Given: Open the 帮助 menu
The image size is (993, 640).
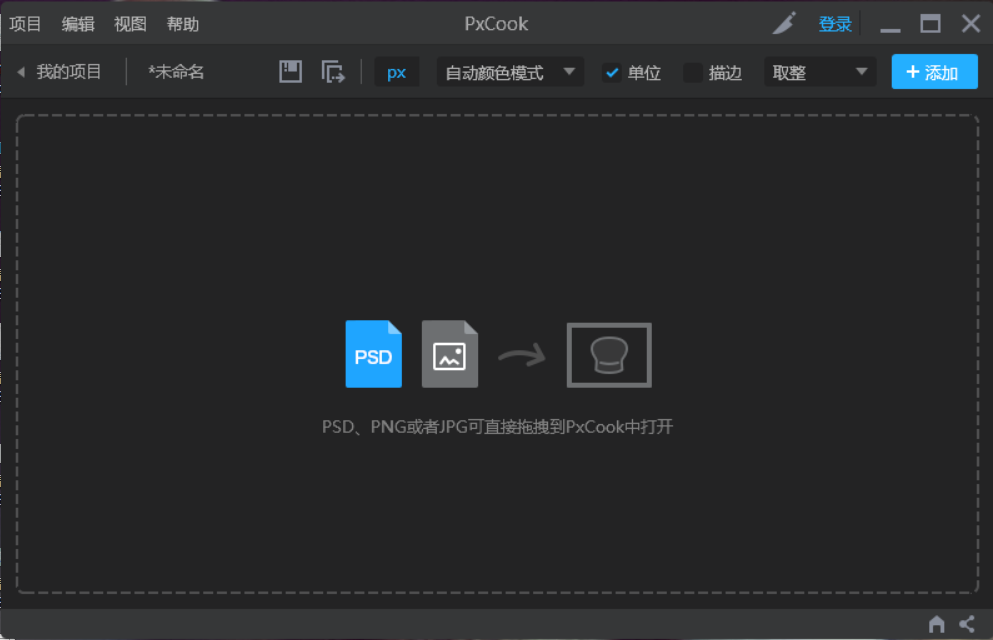Looking at the screenshot, I should click(x=183, y=24).
